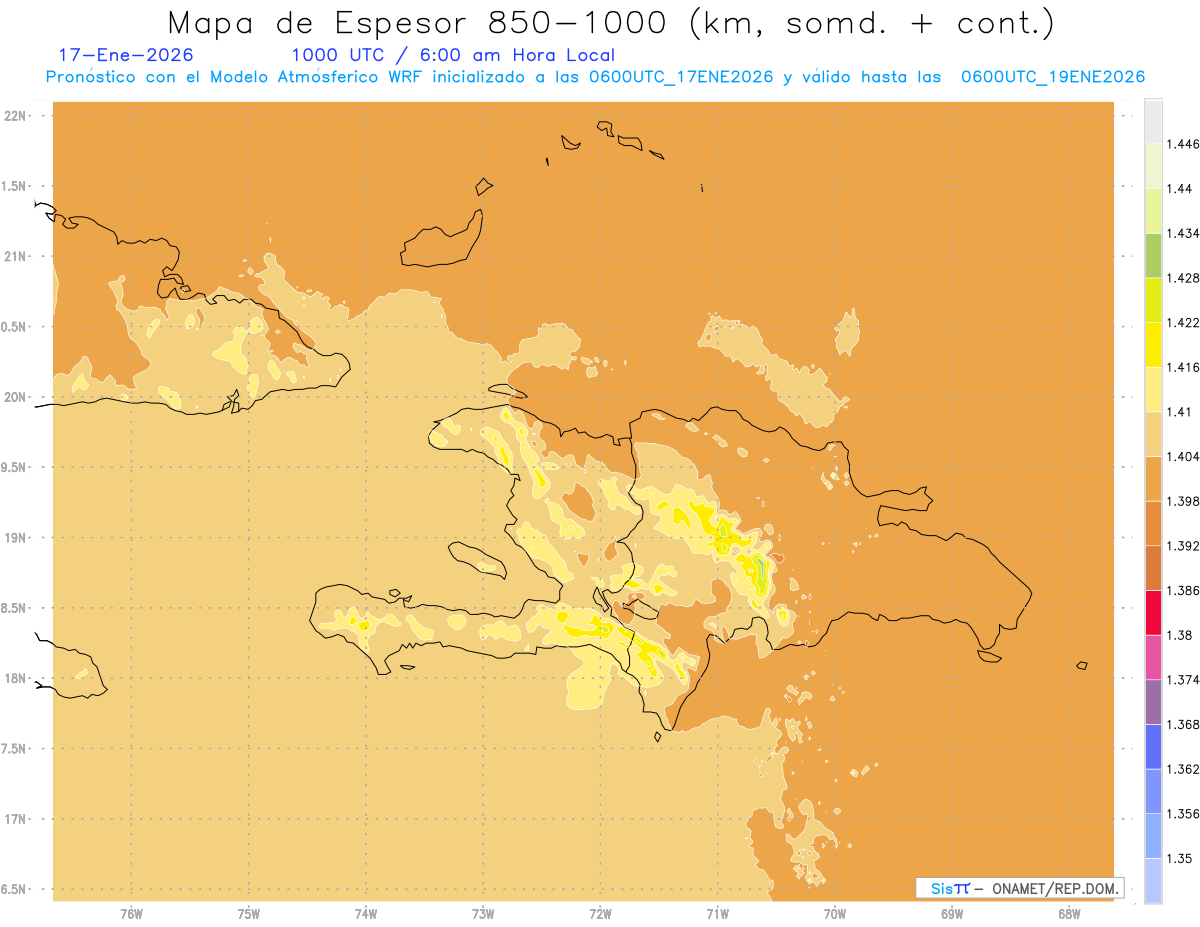Select the legend band between 1.392 and 1.398

point(1153,523)
